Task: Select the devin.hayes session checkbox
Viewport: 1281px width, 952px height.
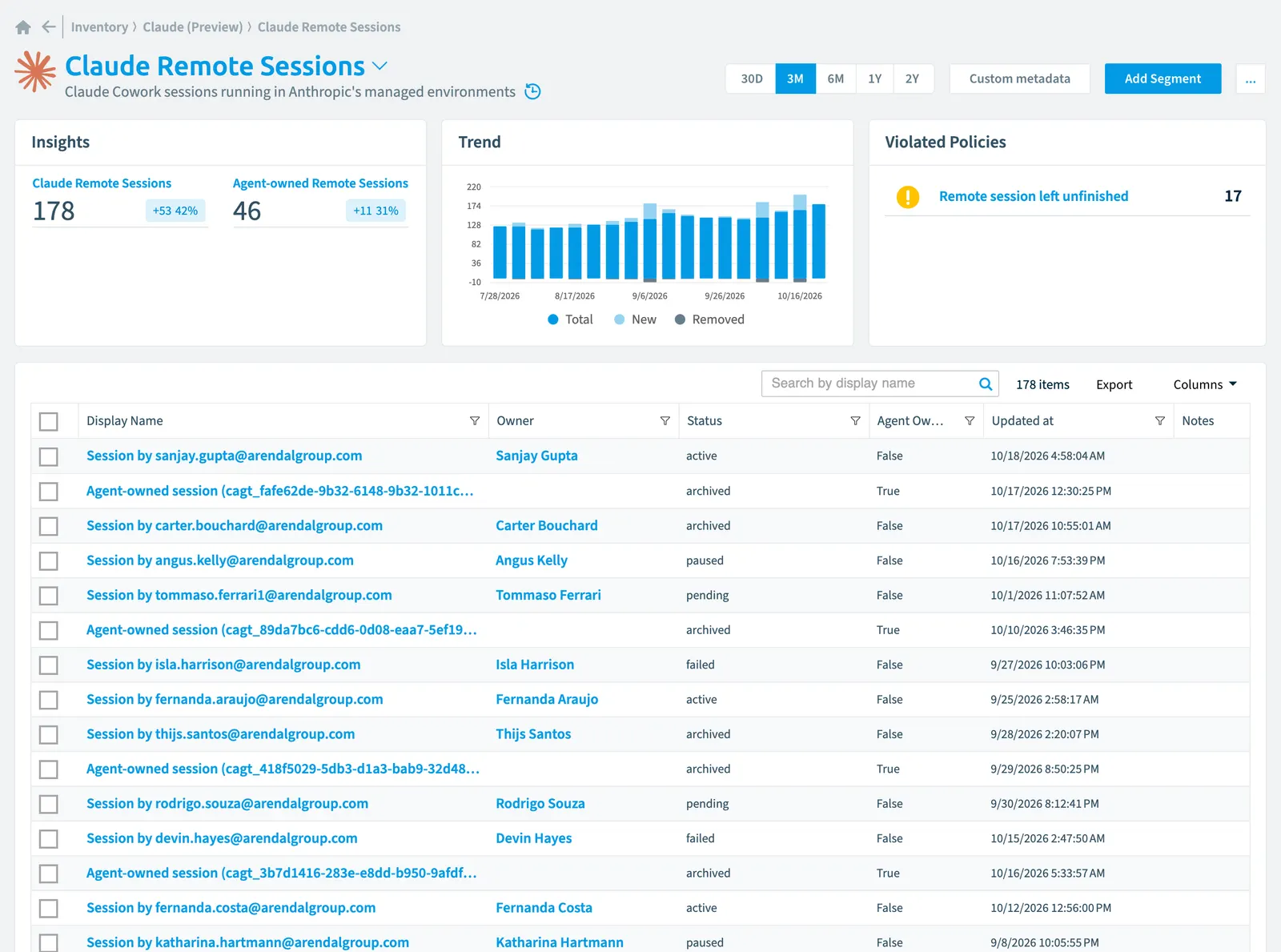Action: tap(49, 838)
